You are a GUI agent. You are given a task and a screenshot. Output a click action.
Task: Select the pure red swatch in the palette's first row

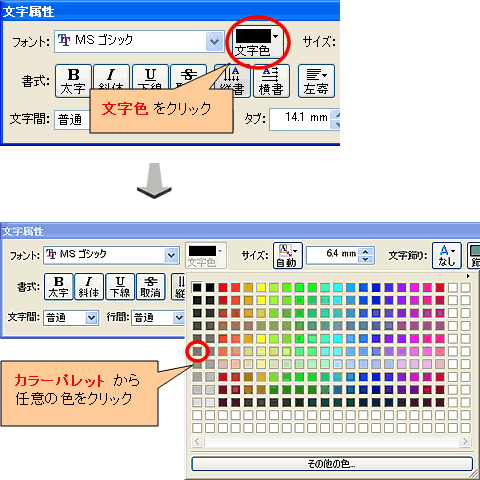coord(223,287)
